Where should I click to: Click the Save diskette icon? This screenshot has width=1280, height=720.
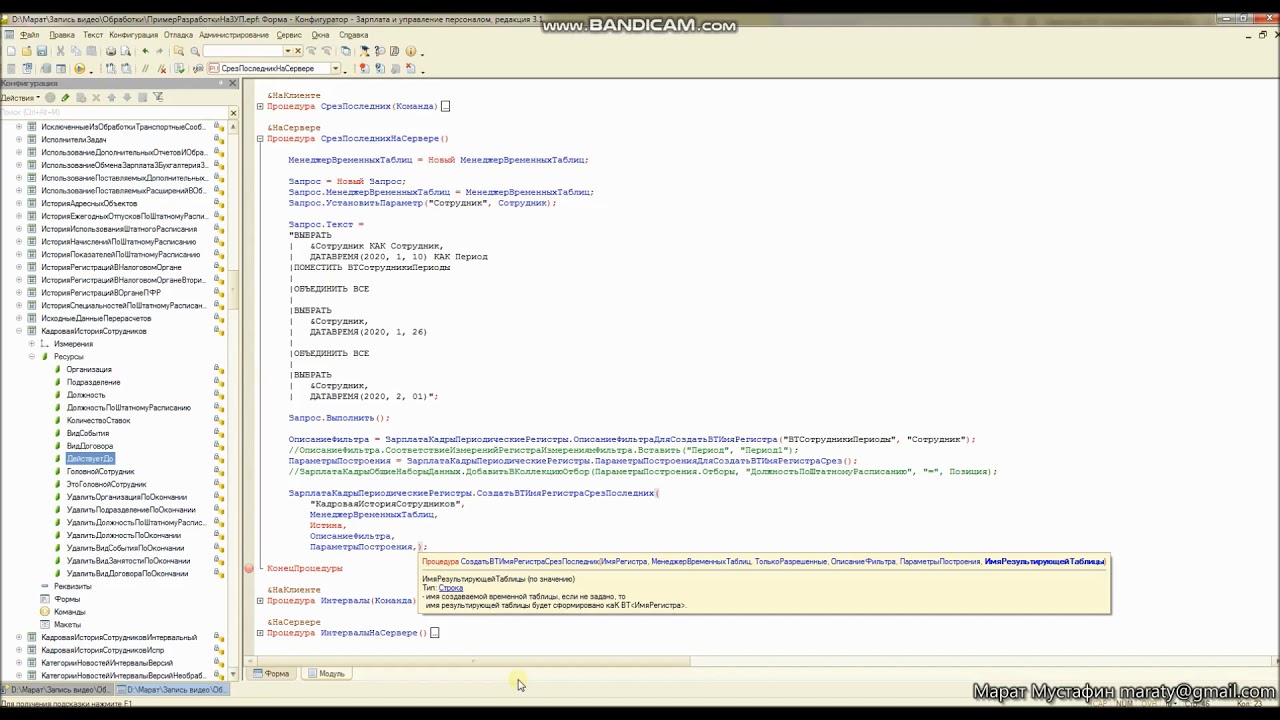[x=41, y=51]
